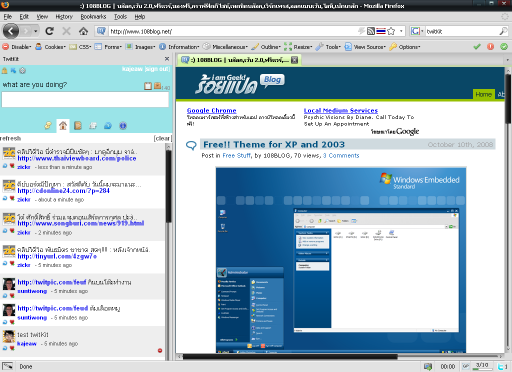Open the History menu

[x=64, y=16]
